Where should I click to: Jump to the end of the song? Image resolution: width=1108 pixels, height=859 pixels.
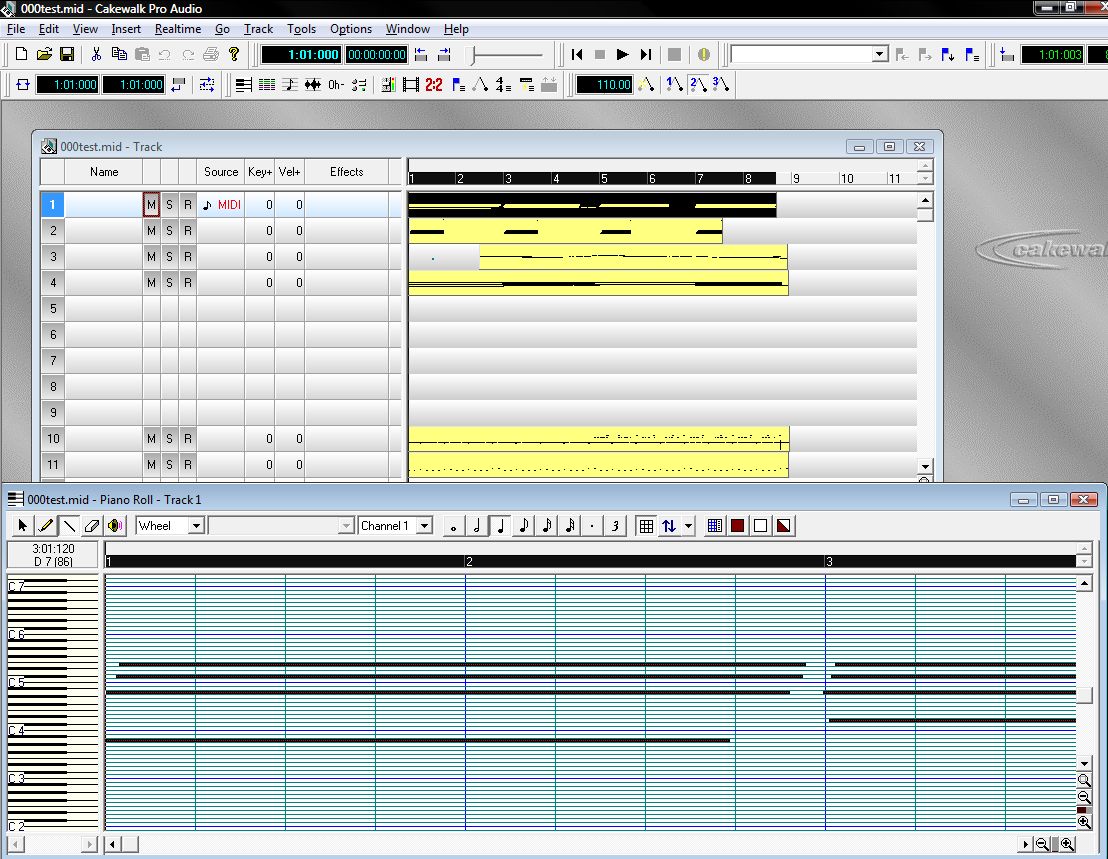[x=645, y=54]
